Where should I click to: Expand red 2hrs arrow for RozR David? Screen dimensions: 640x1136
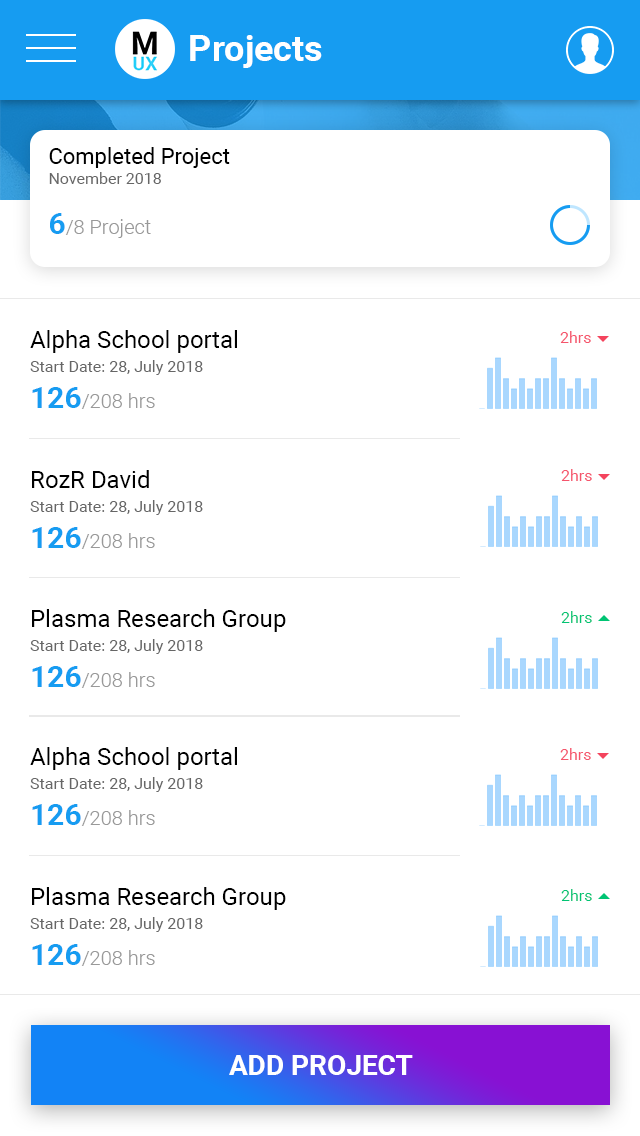coord(603,477)
